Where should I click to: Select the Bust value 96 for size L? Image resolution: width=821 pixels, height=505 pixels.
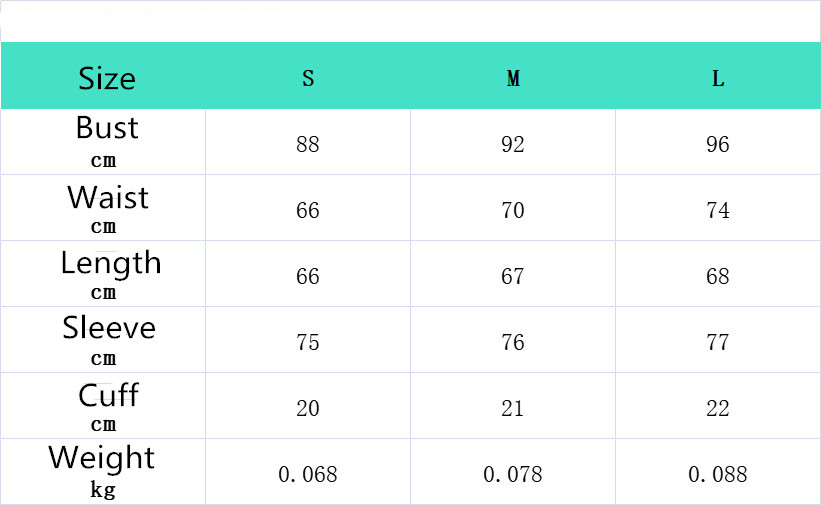[718, 144]
